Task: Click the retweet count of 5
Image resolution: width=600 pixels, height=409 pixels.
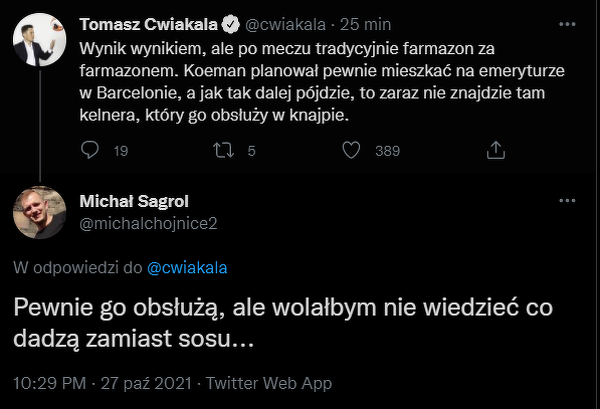Action: click(251, 151)
